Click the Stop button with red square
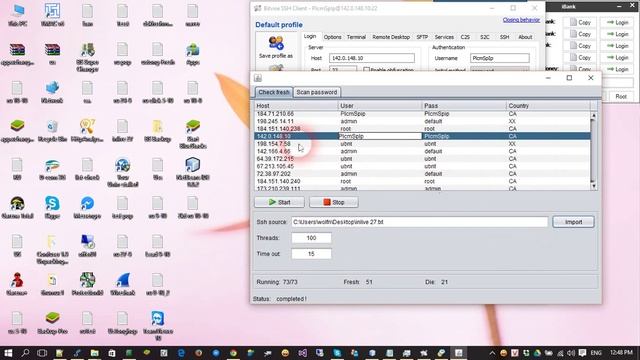 point(333,202)
